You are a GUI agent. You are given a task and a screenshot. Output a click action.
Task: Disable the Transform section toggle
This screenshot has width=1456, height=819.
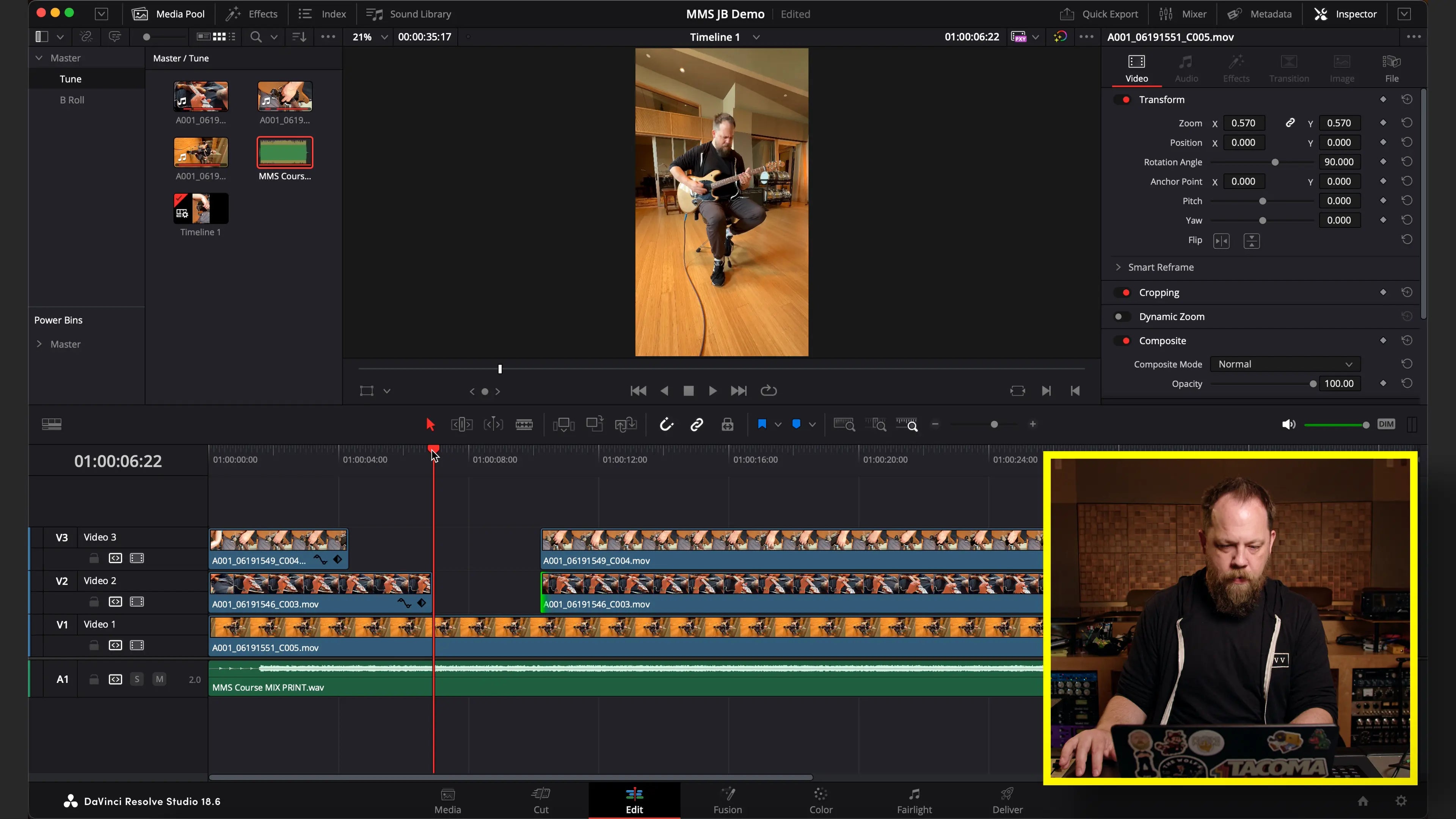1125,100
